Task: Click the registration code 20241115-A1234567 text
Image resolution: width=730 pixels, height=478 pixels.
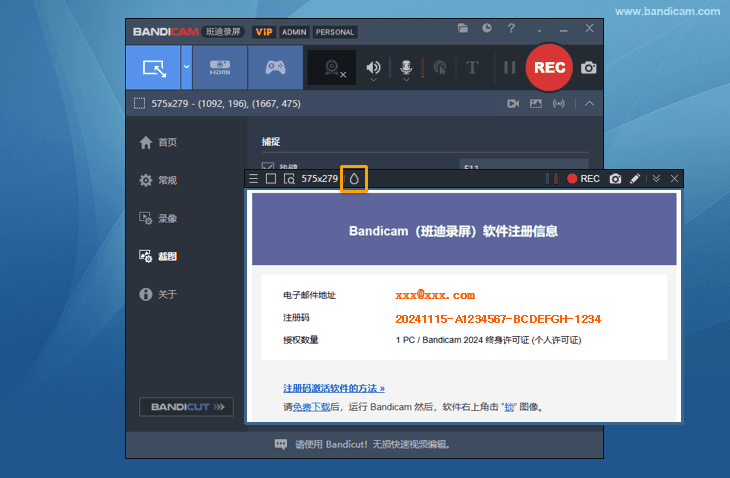Action: [x=498, y=319]
